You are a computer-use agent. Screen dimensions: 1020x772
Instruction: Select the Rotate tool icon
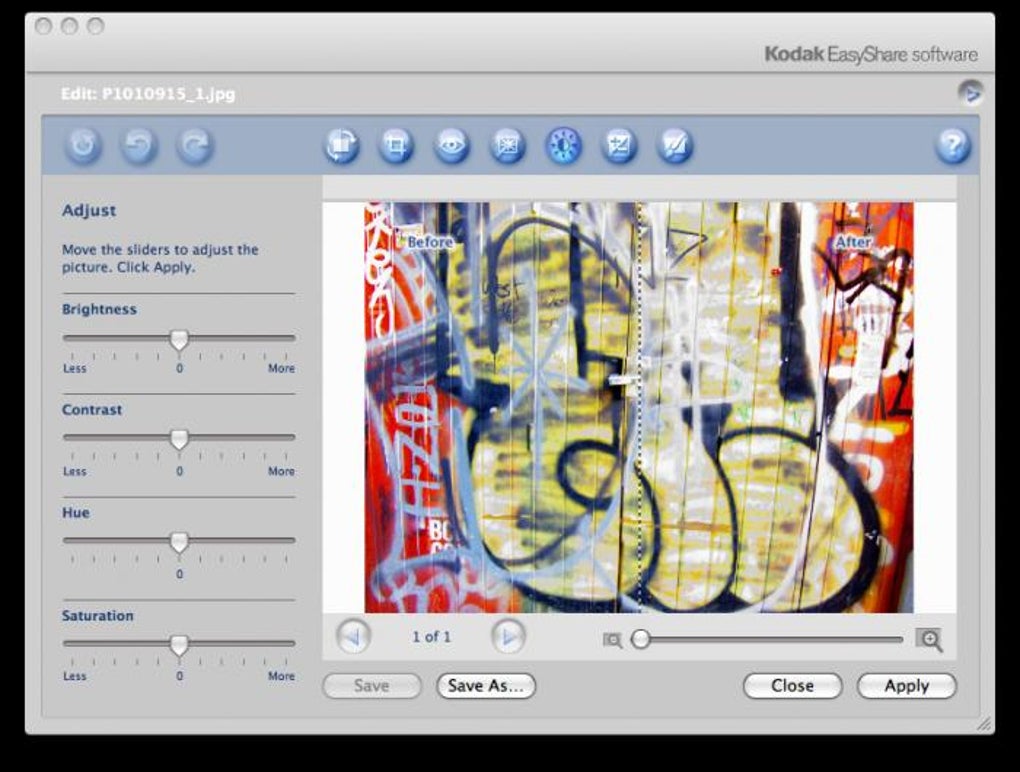pyautogui.click(x=342, y=144)
